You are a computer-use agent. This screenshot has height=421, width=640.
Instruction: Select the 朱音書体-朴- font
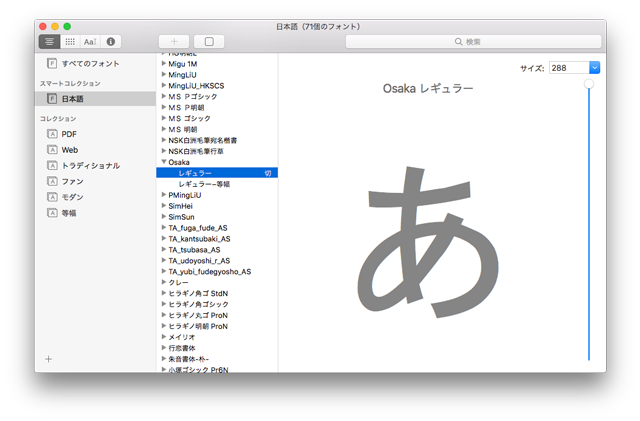[x=189, y=359]
